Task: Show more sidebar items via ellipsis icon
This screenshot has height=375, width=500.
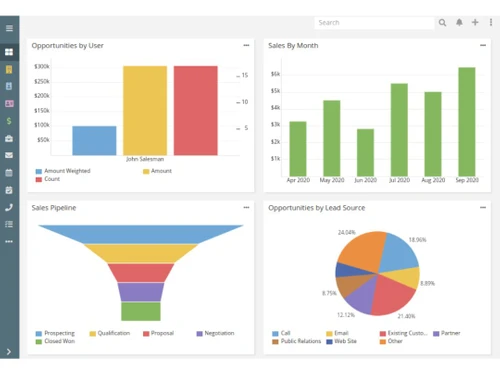Action: [x=9, y=241]
